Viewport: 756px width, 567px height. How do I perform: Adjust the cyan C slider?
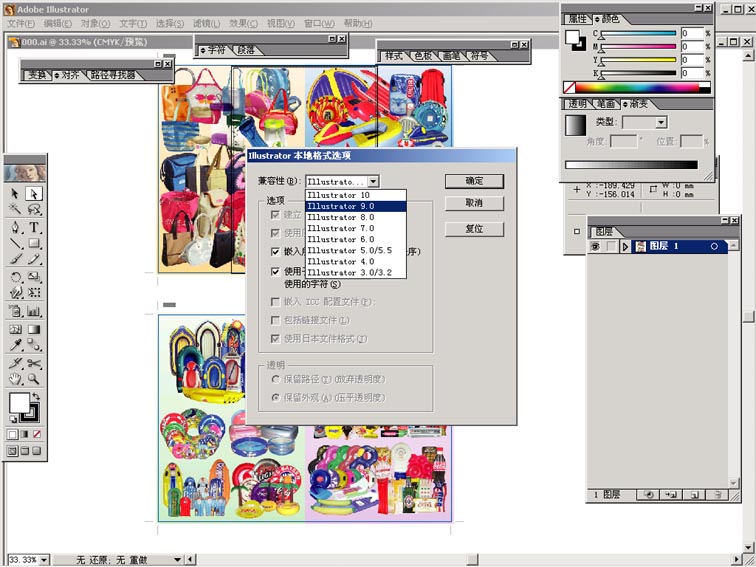click(x=638, y=34)
